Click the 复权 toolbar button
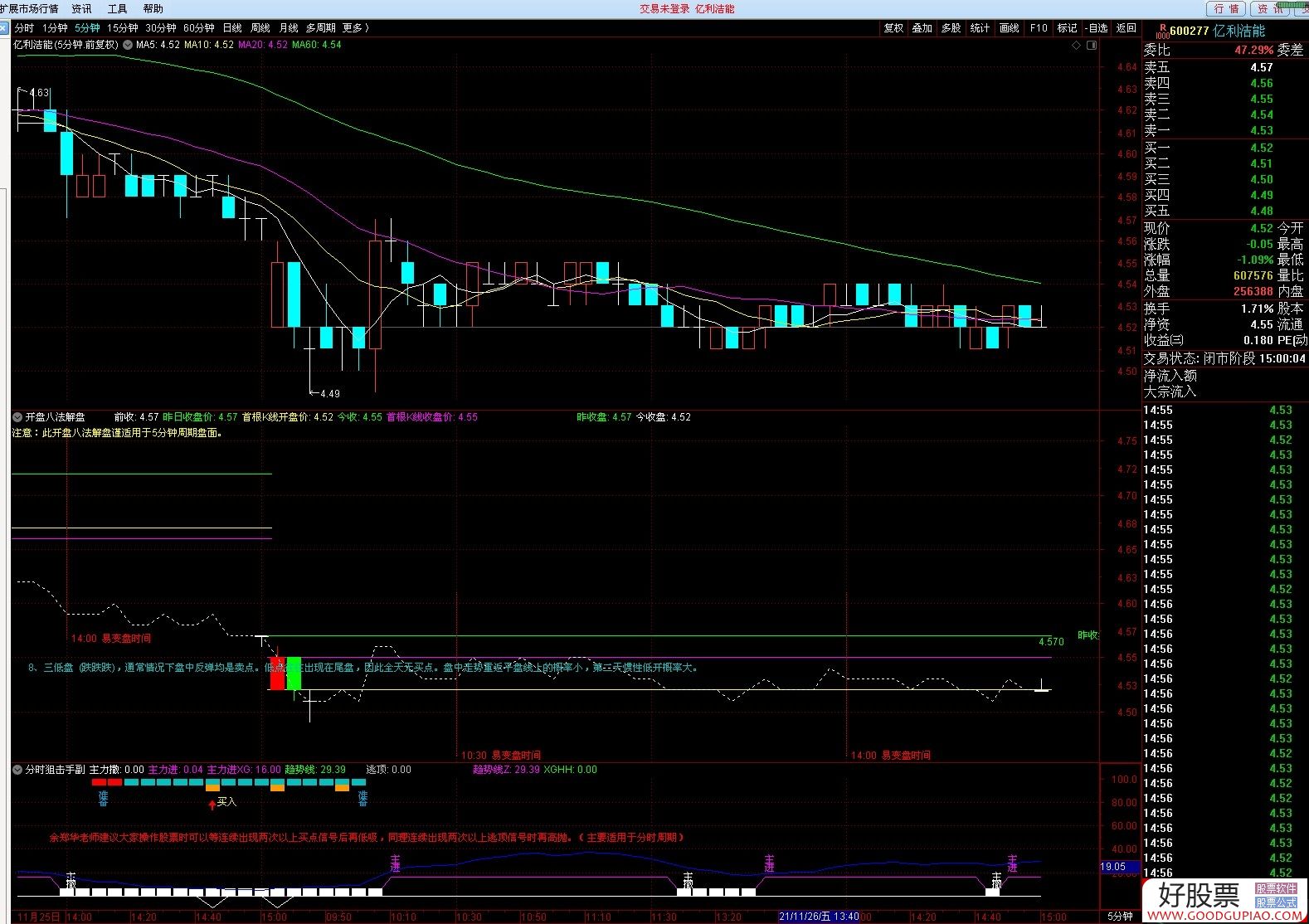Viewport: 1309px width, 924px height. pyautogui.click(x=893, y=28)
